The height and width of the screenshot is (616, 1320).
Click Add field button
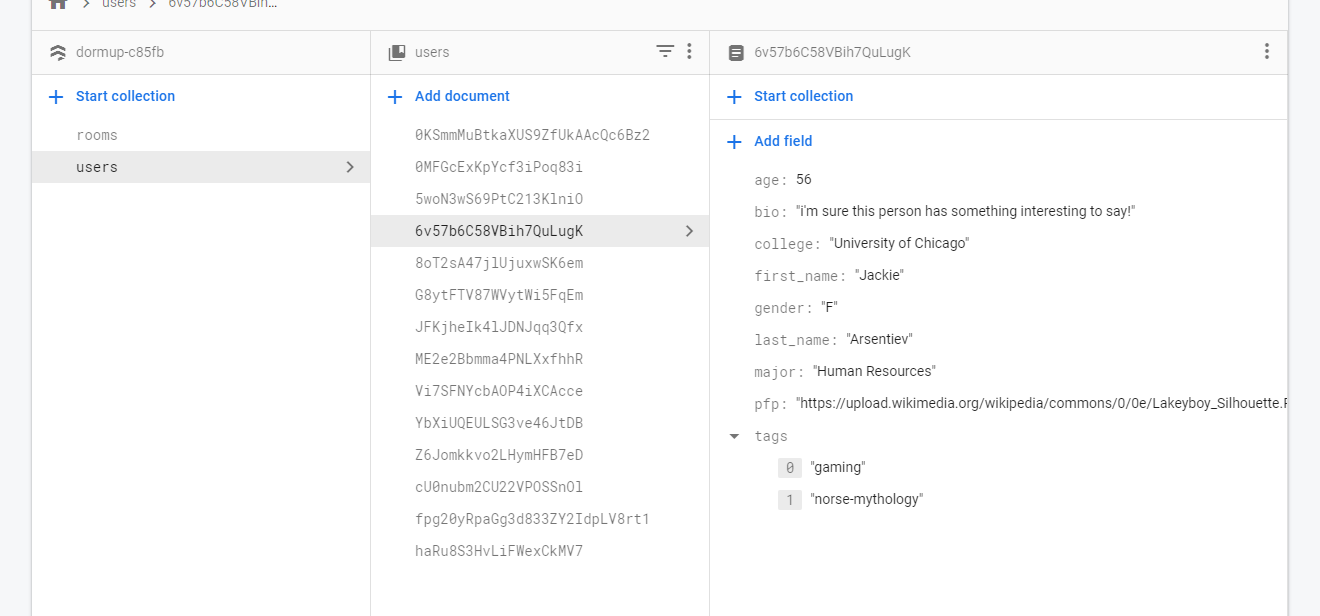pyautogui.click(x=782, y=142)
